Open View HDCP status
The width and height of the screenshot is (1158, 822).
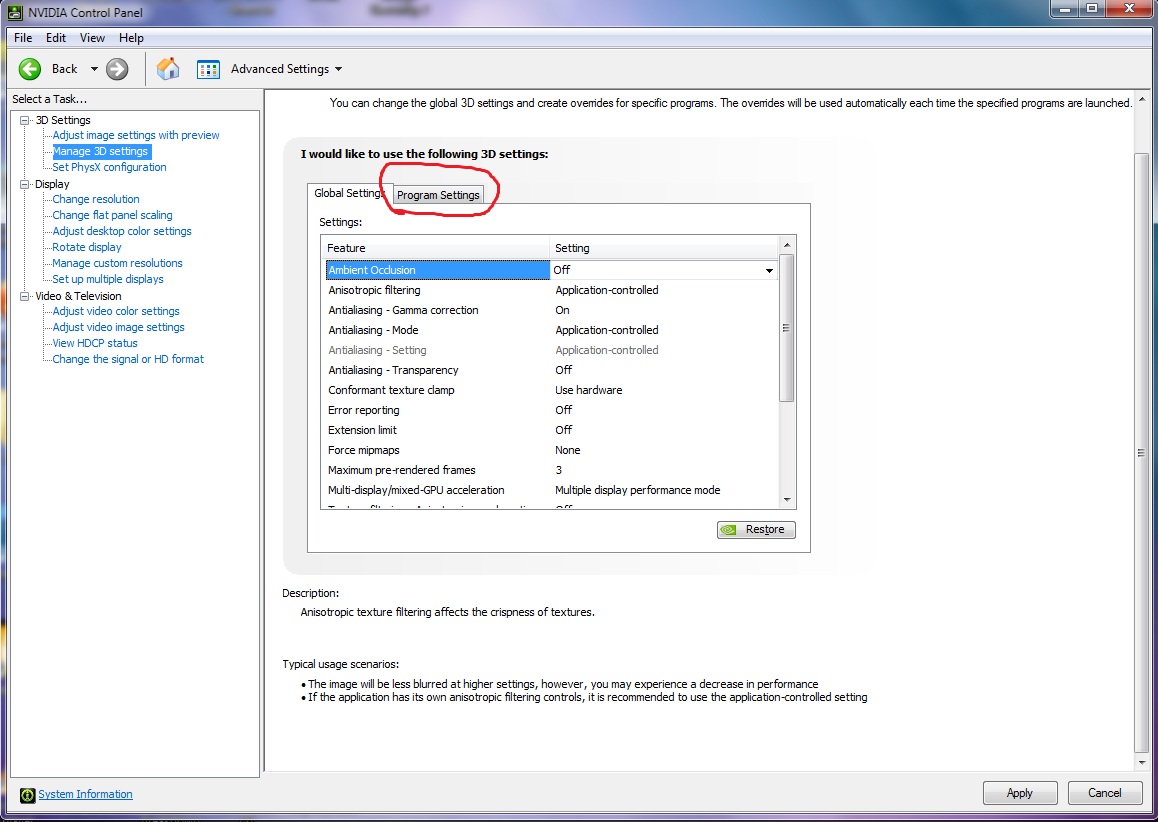coord(95,343)
